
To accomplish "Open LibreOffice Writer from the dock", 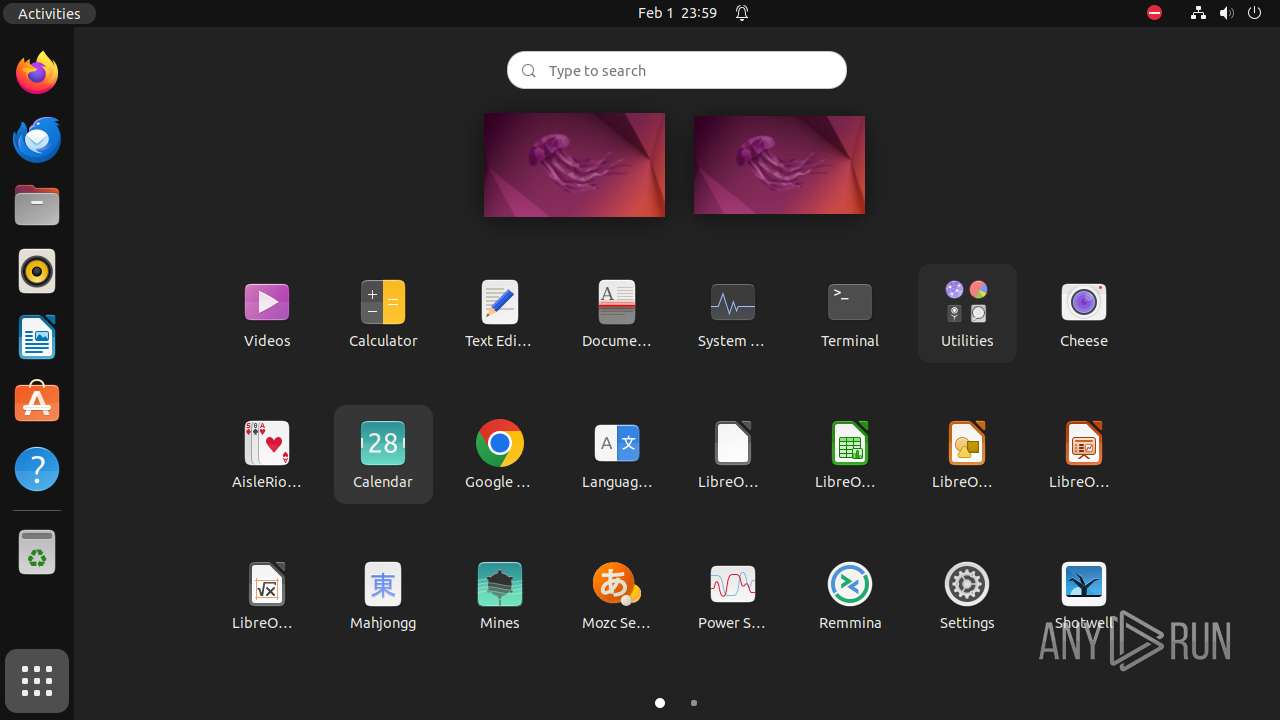I will pyautogui.click(x=37, y=337).
